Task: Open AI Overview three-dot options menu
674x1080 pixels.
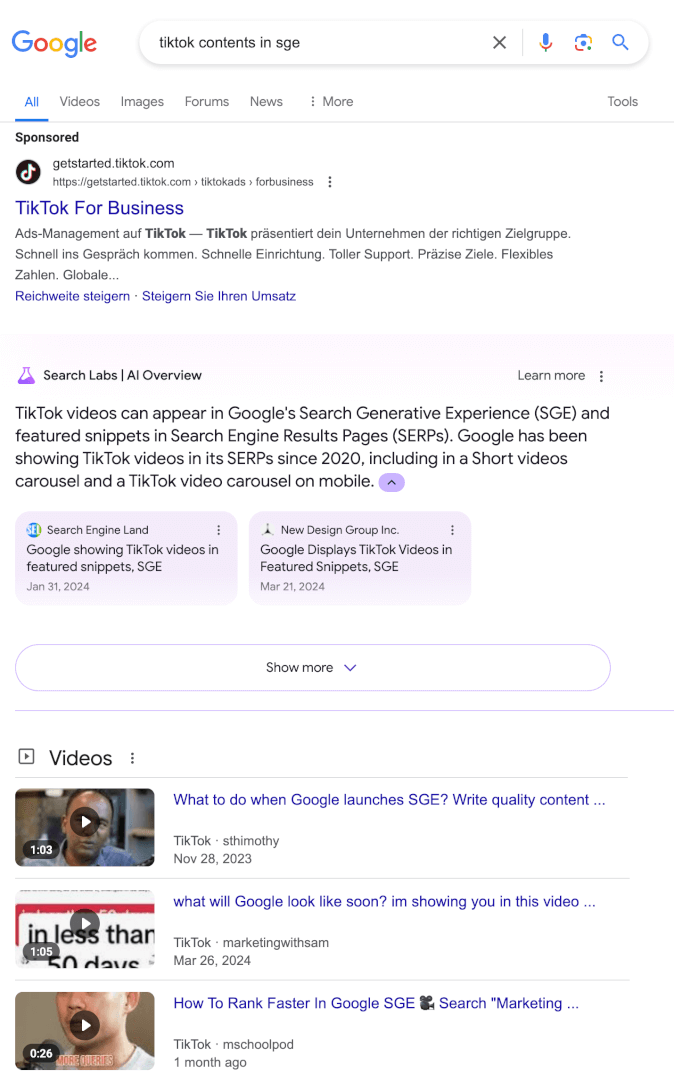Action: (601, 376)
